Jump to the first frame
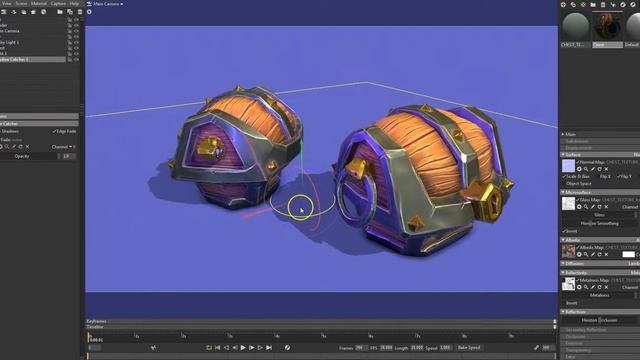640x360 pixels. click(218, 348)
